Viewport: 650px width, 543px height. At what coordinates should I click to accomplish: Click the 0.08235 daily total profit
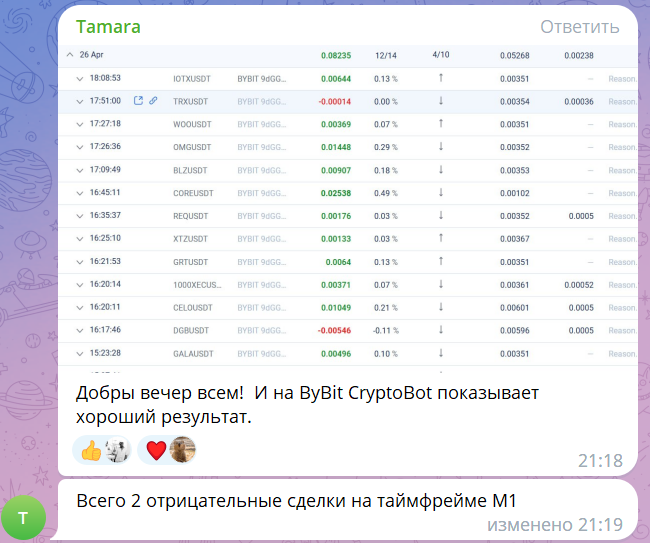tap(336, 56)
